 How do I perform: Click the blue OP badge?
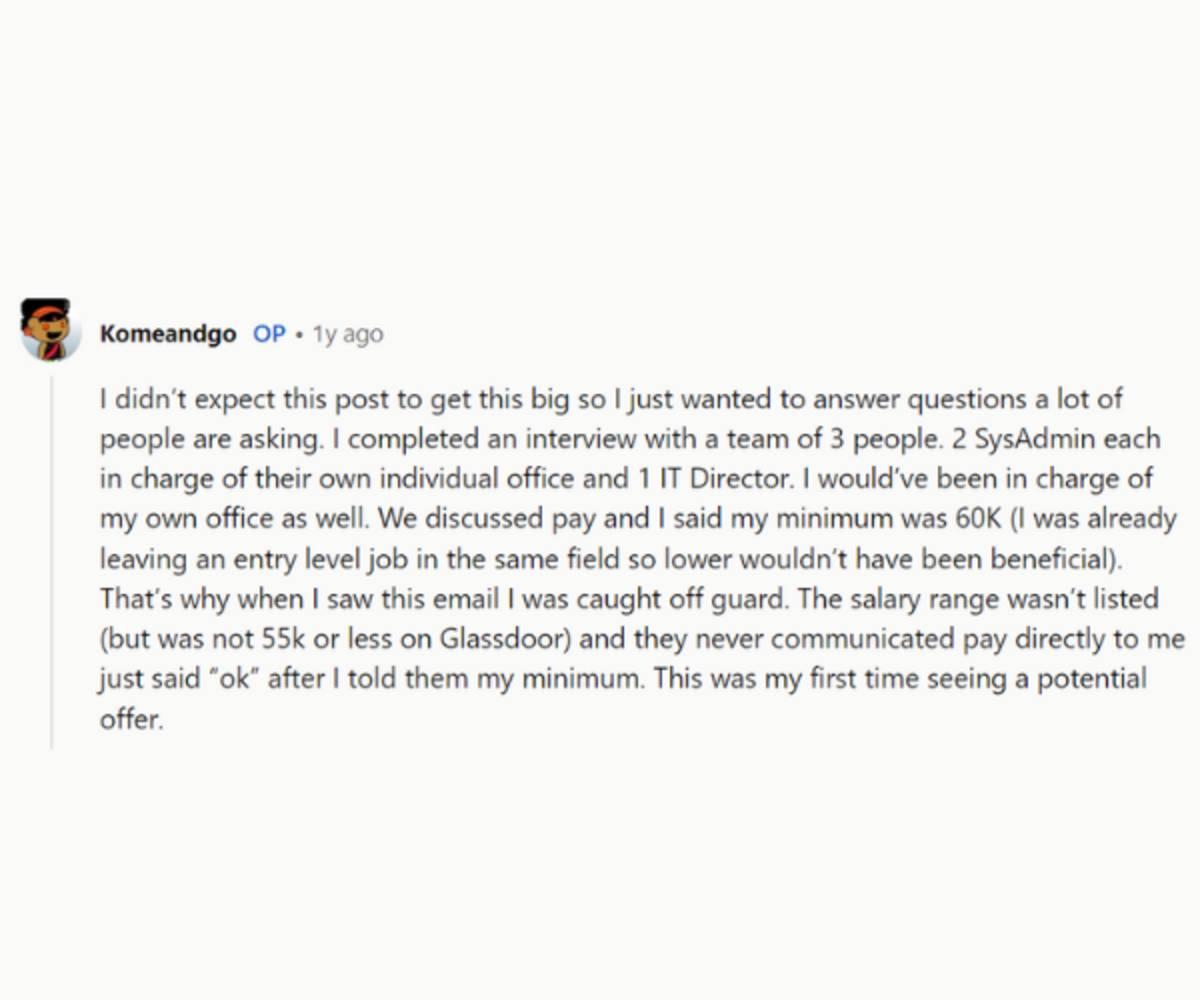pyautogui.click(x=269, y=334)
